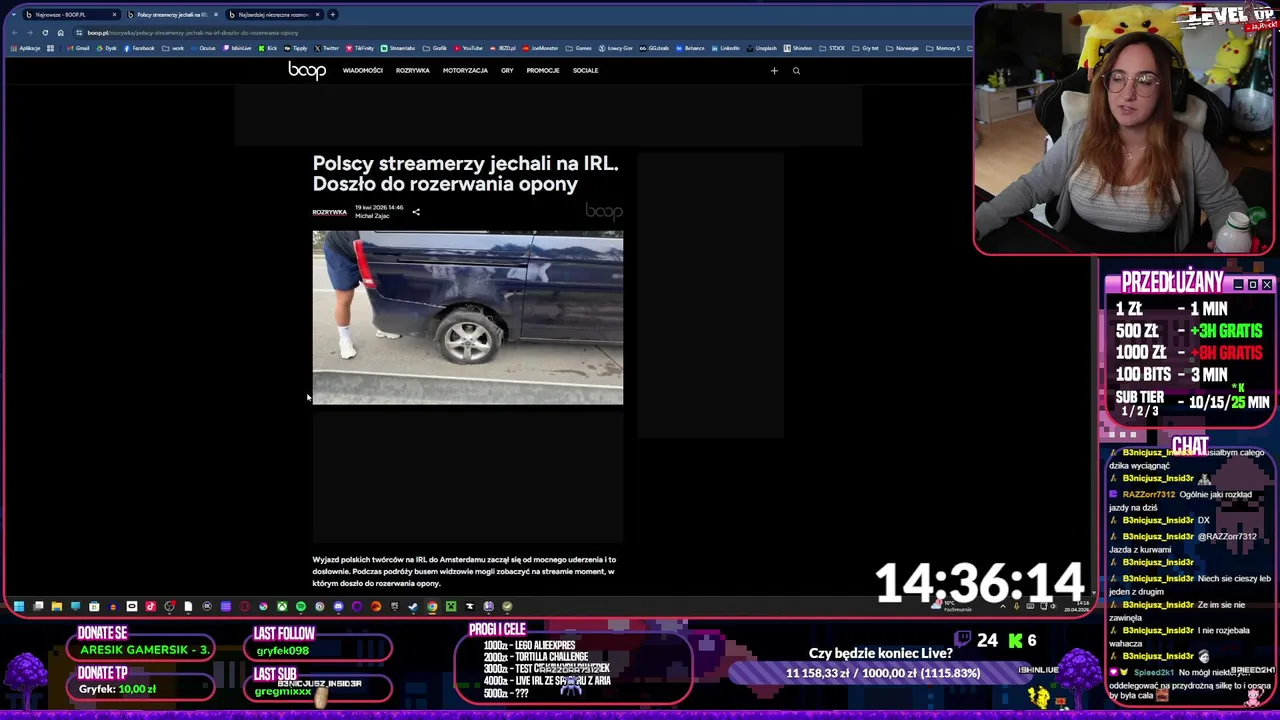Open Steam from the taskbar
Viewport: 1280px width, 720px height.
tap(412, 606)
